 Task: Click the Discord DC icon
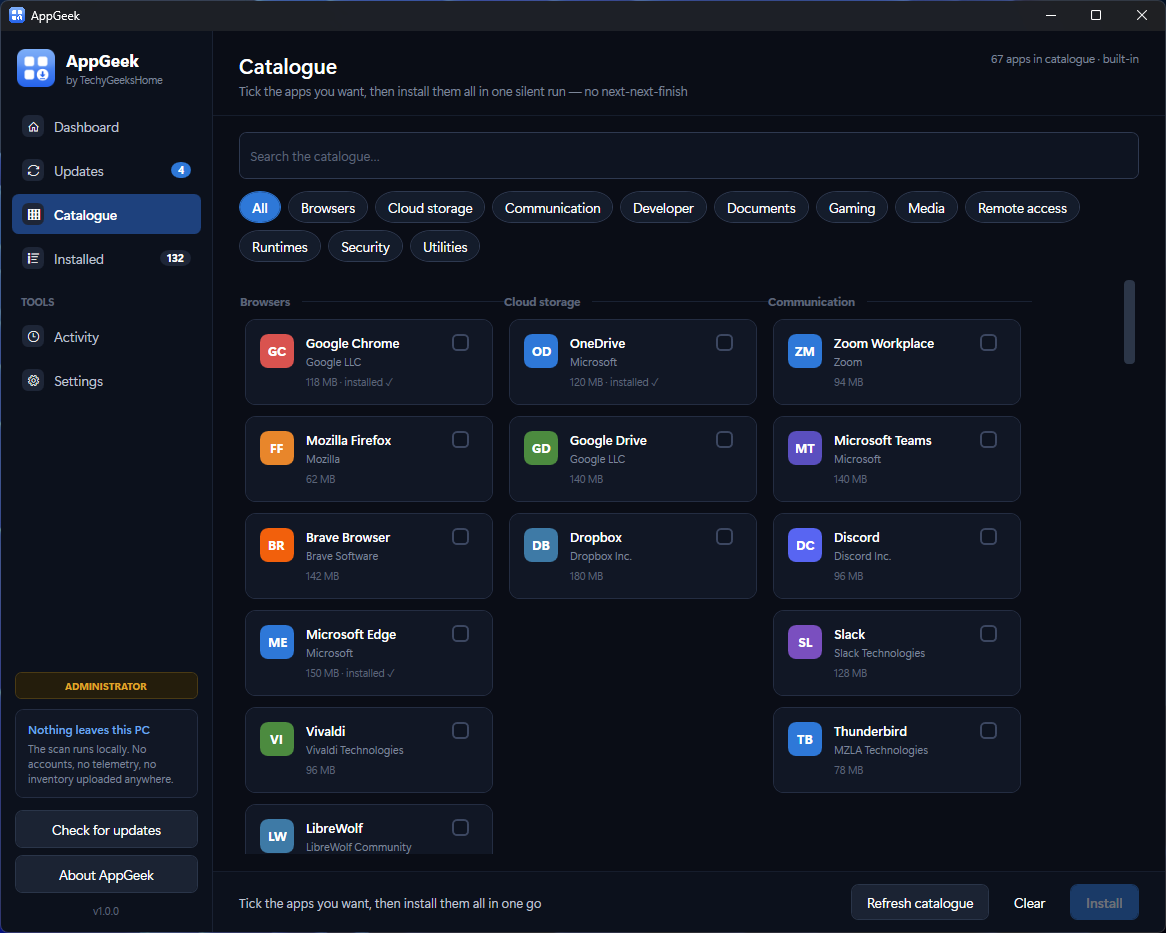pyautogui.click(x=805, y=546)
